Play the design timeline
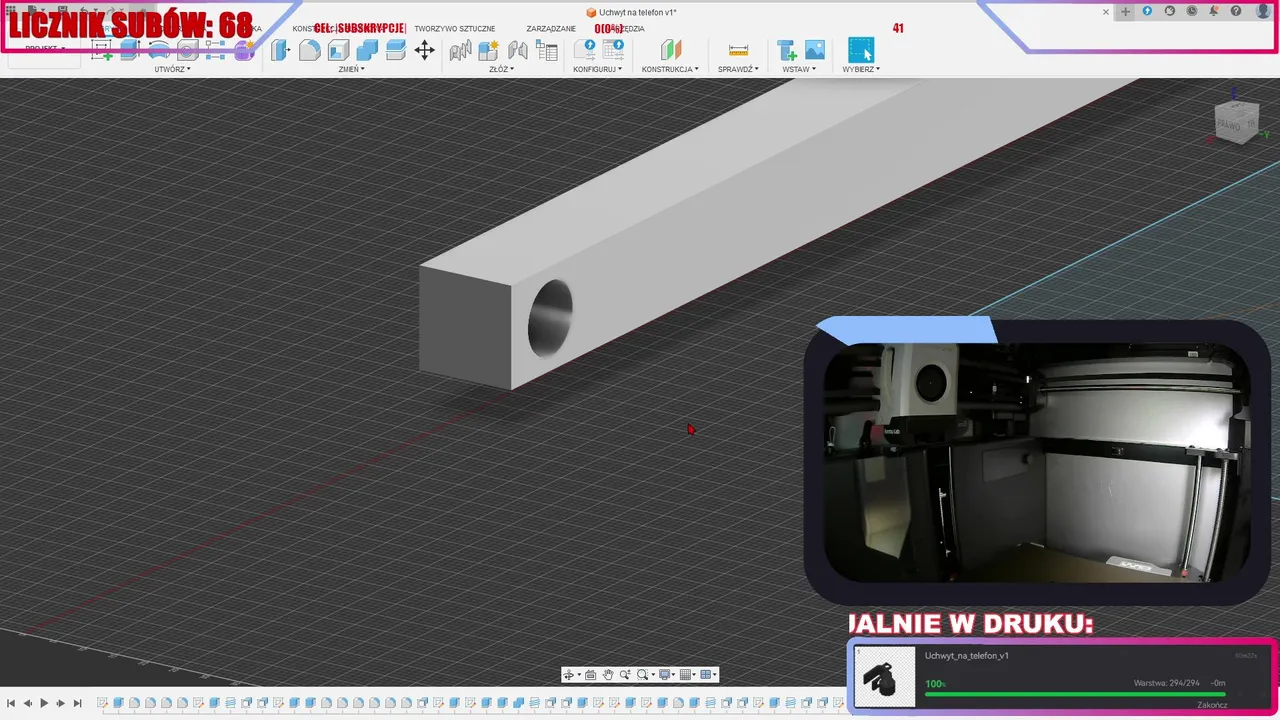1280x720 pixels. [44, 704]
